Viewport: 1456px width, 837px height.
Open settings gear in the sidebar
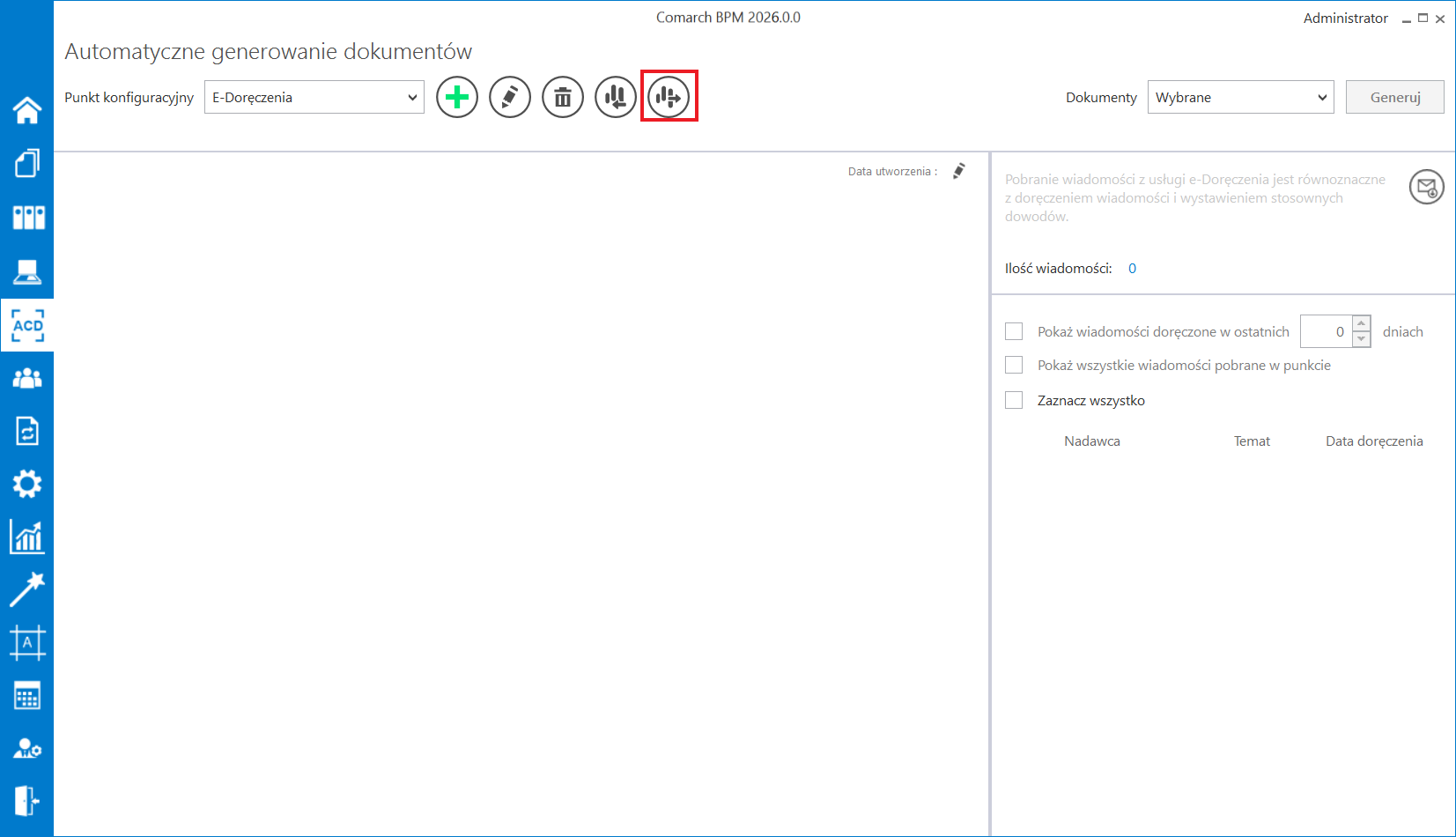pyautogui.click(x=27, y=484)
